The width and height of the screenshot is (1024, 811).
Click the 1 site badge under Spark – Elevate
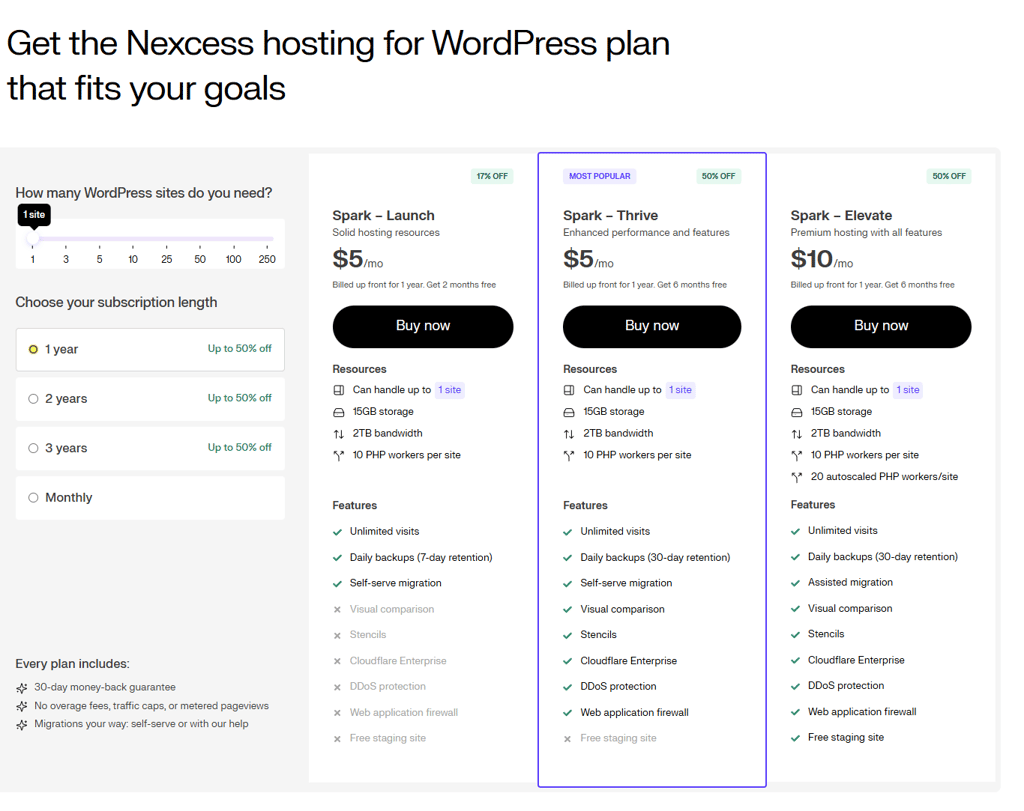pos(908,390)
